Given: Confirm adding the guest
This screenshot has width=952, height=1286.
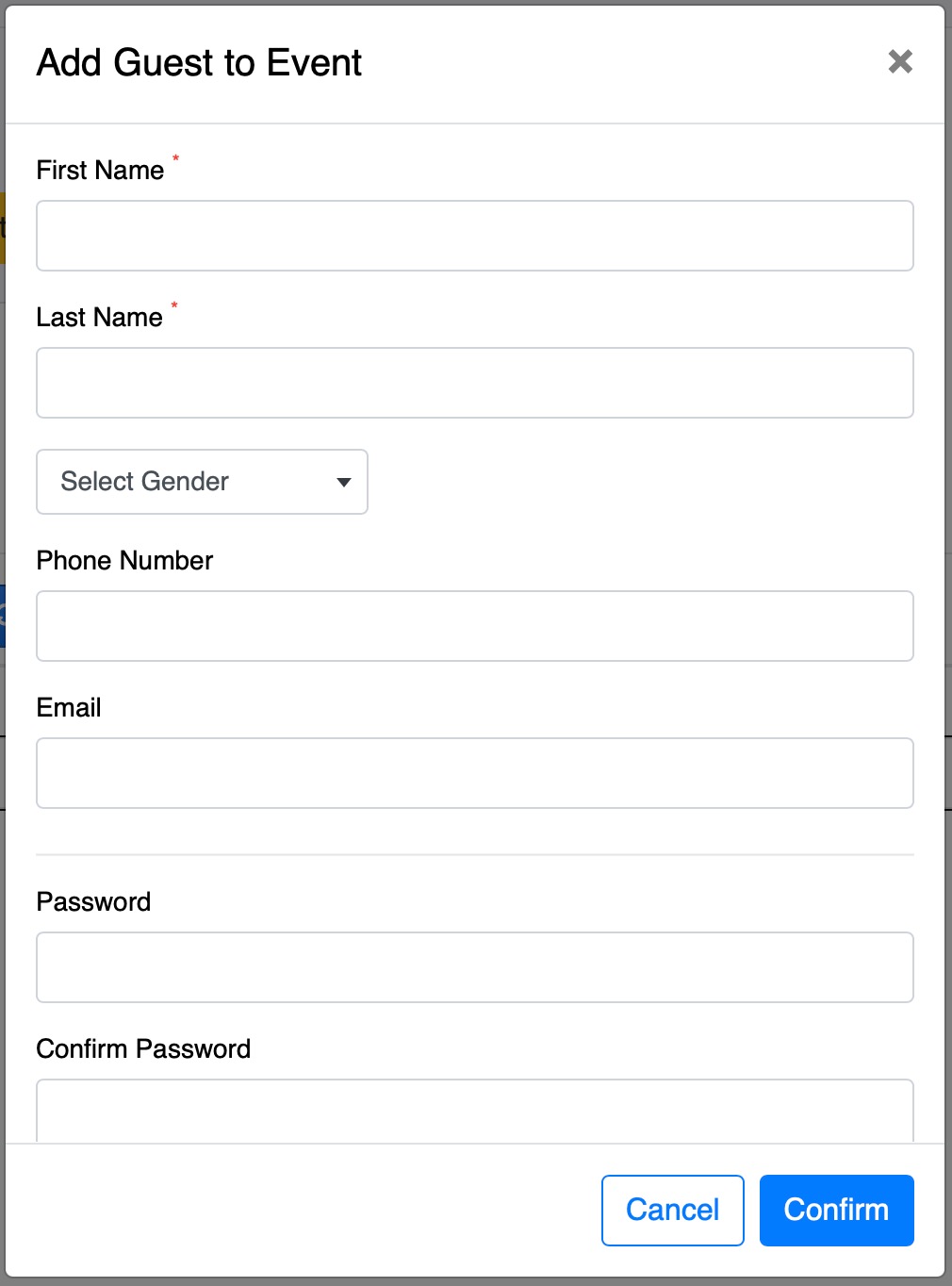Looking at the screenshot, I should (837, 1211).
